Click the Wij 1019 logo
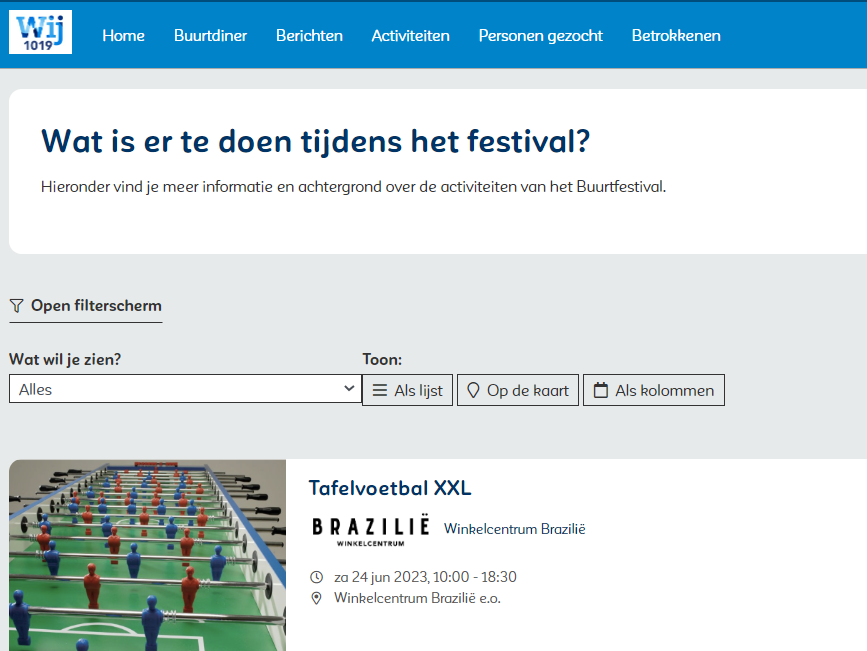This screenshot has width=867, height=651. coord(40,32)
